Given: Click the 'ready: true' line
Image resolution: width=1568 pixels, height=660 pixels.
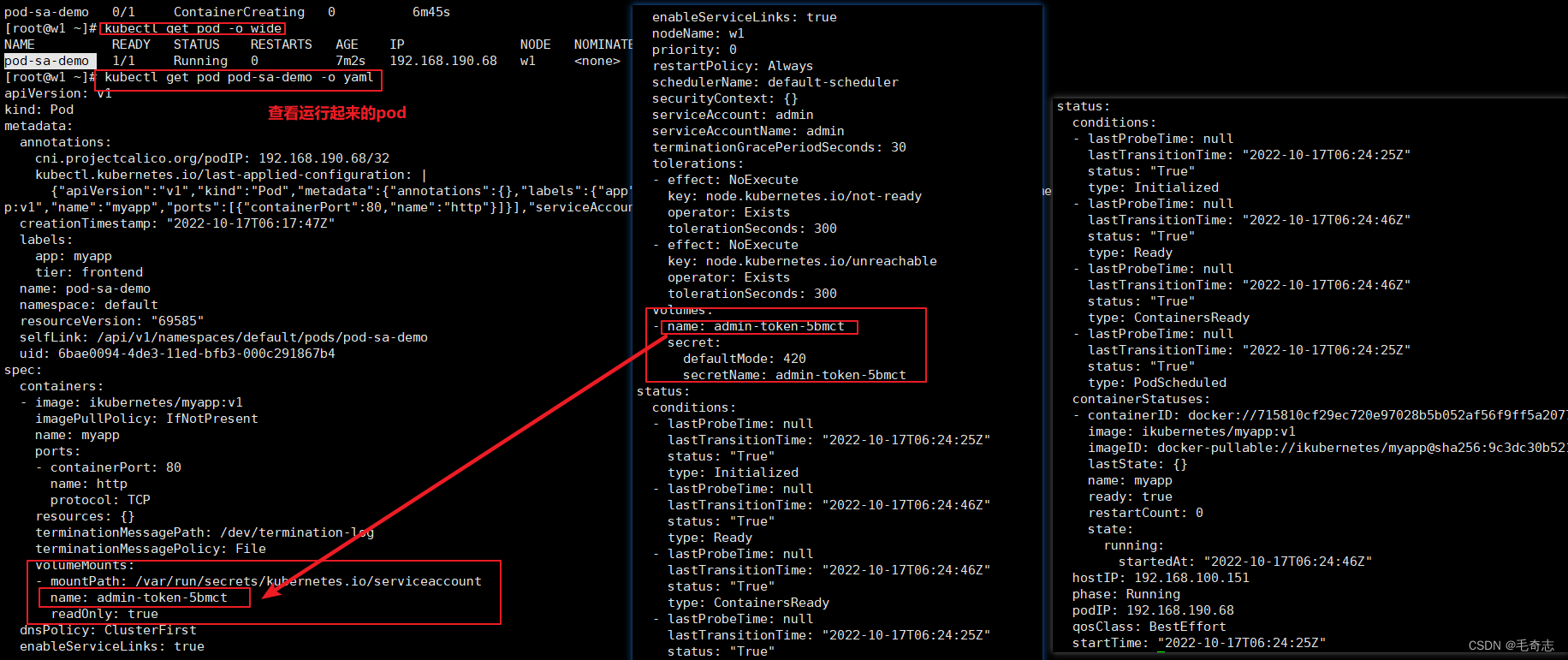Looking at the screenshot, I should (1130, 496).
